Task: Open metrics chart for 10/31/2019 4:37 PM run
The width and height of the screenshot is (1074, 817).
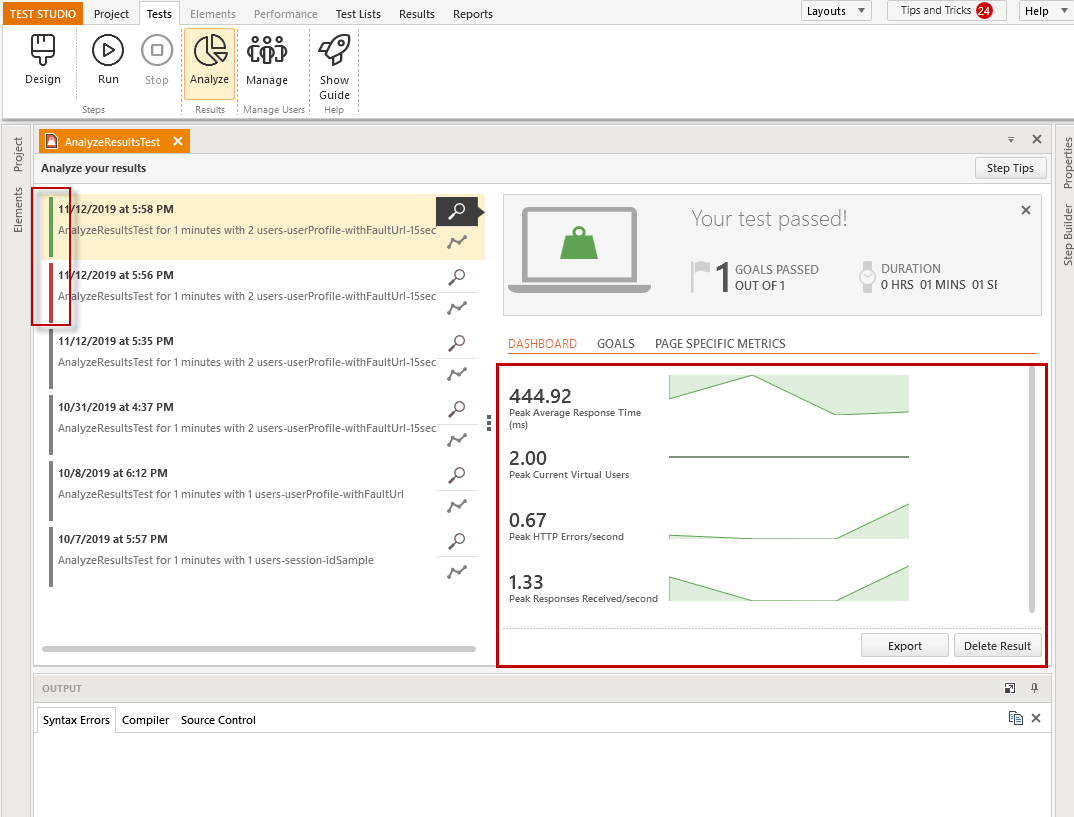Action: point(457,439)
